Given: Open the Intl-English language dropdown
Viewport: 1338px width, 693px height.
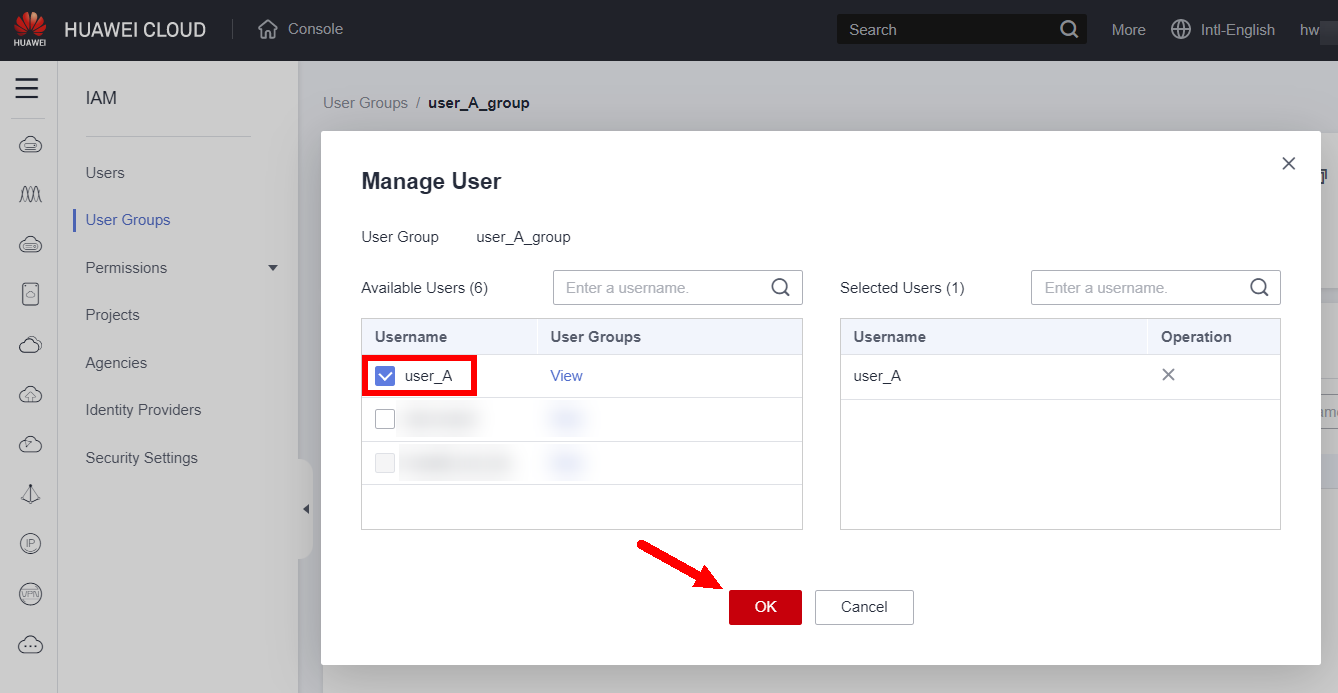Looking at the screenshot, I should pyautogui.click(x=1237, y=30).
